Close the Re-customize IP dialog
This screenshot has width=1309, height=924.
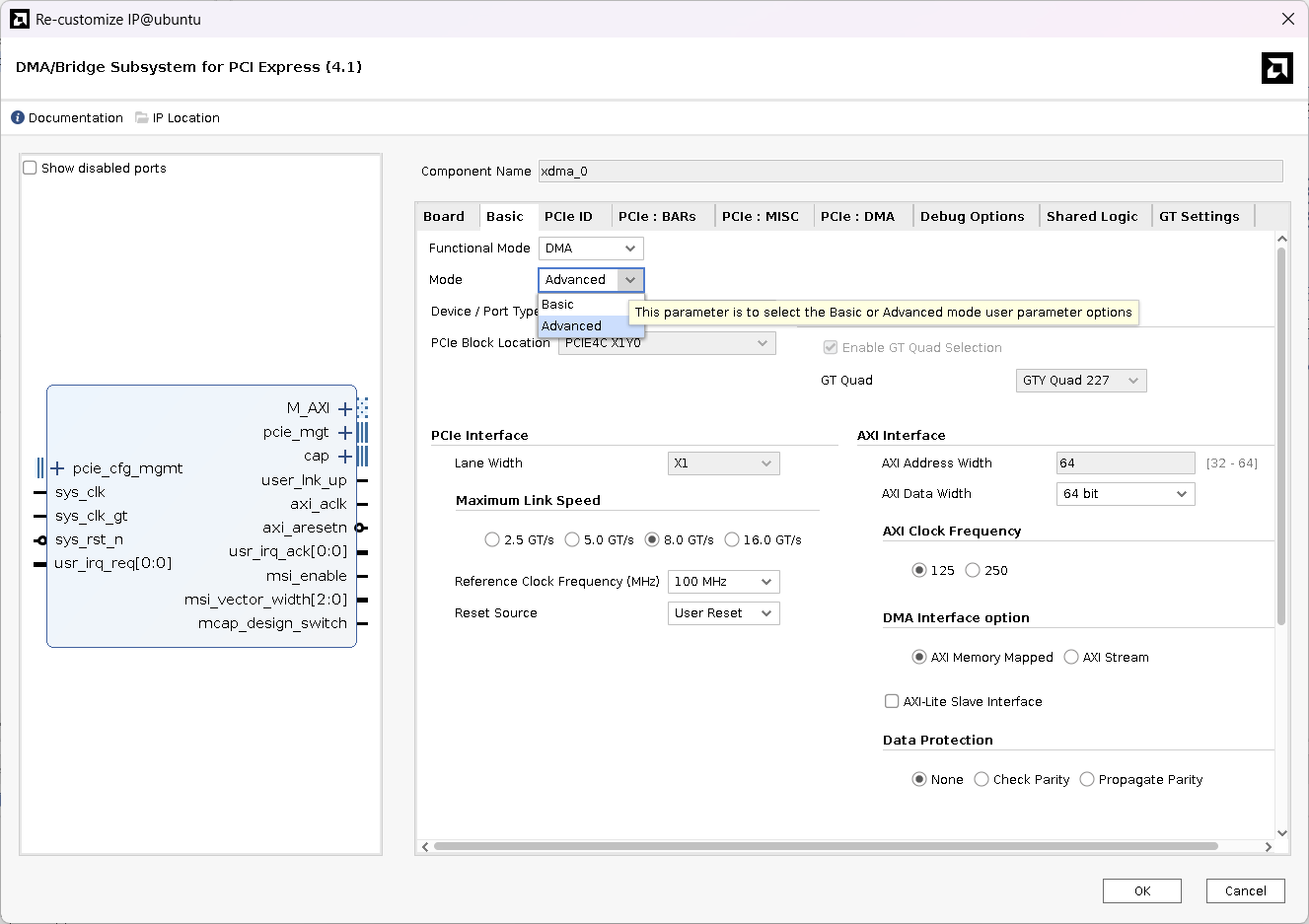pyautogui.click(x=1287, y=19)
